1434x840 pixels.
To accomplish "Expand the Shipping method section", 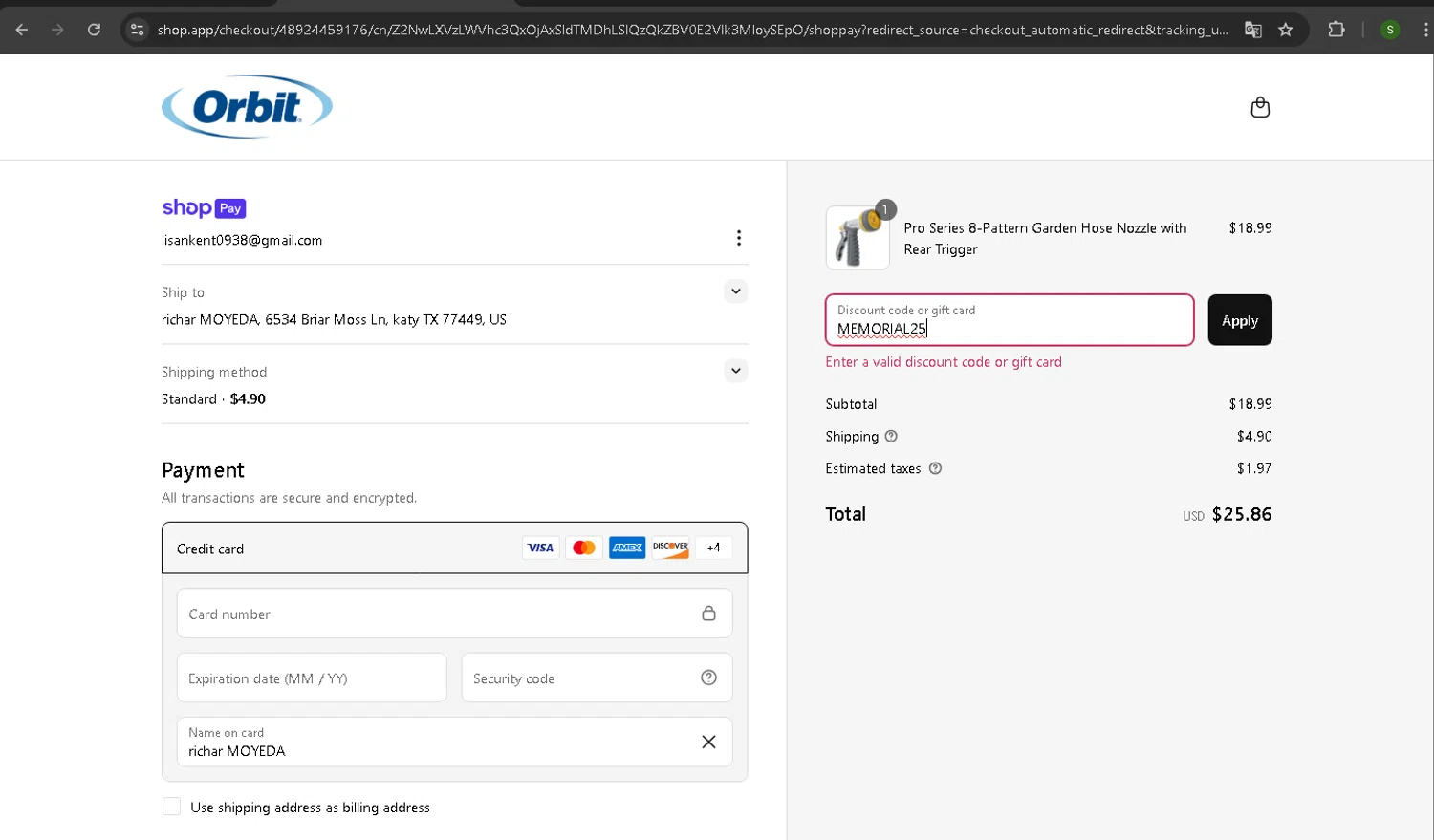I will click(x=735, y=370).
